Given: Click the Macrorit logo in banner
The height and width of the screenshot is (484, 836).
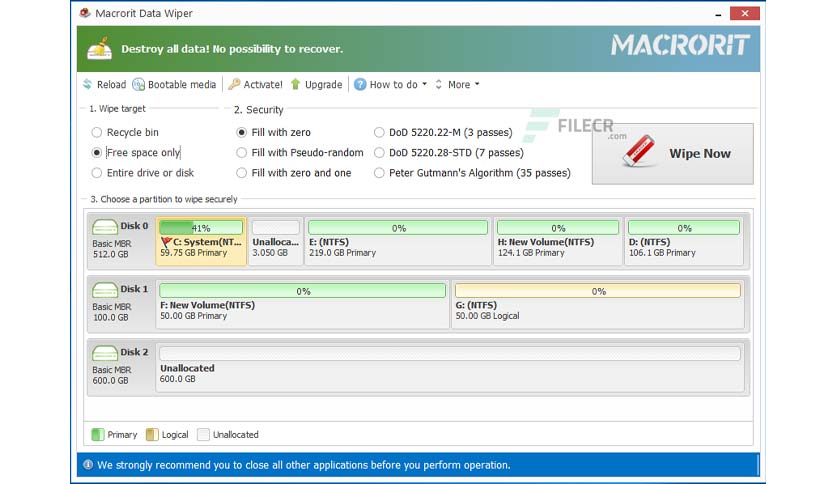Looking at the screenshot, I should coord(678,47).
